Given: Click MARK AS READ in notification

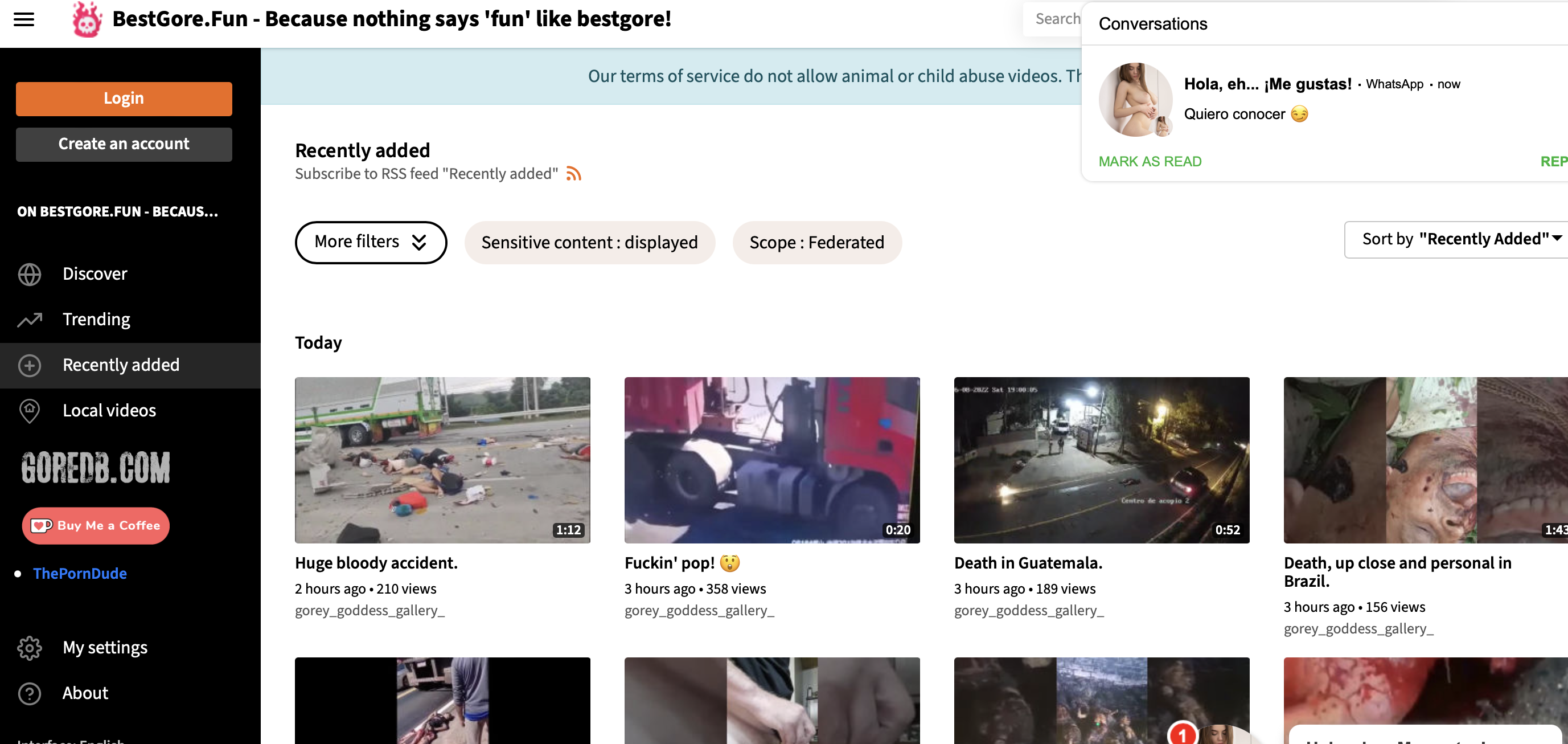Looking at the screenshot, I should pos(1150,161).
